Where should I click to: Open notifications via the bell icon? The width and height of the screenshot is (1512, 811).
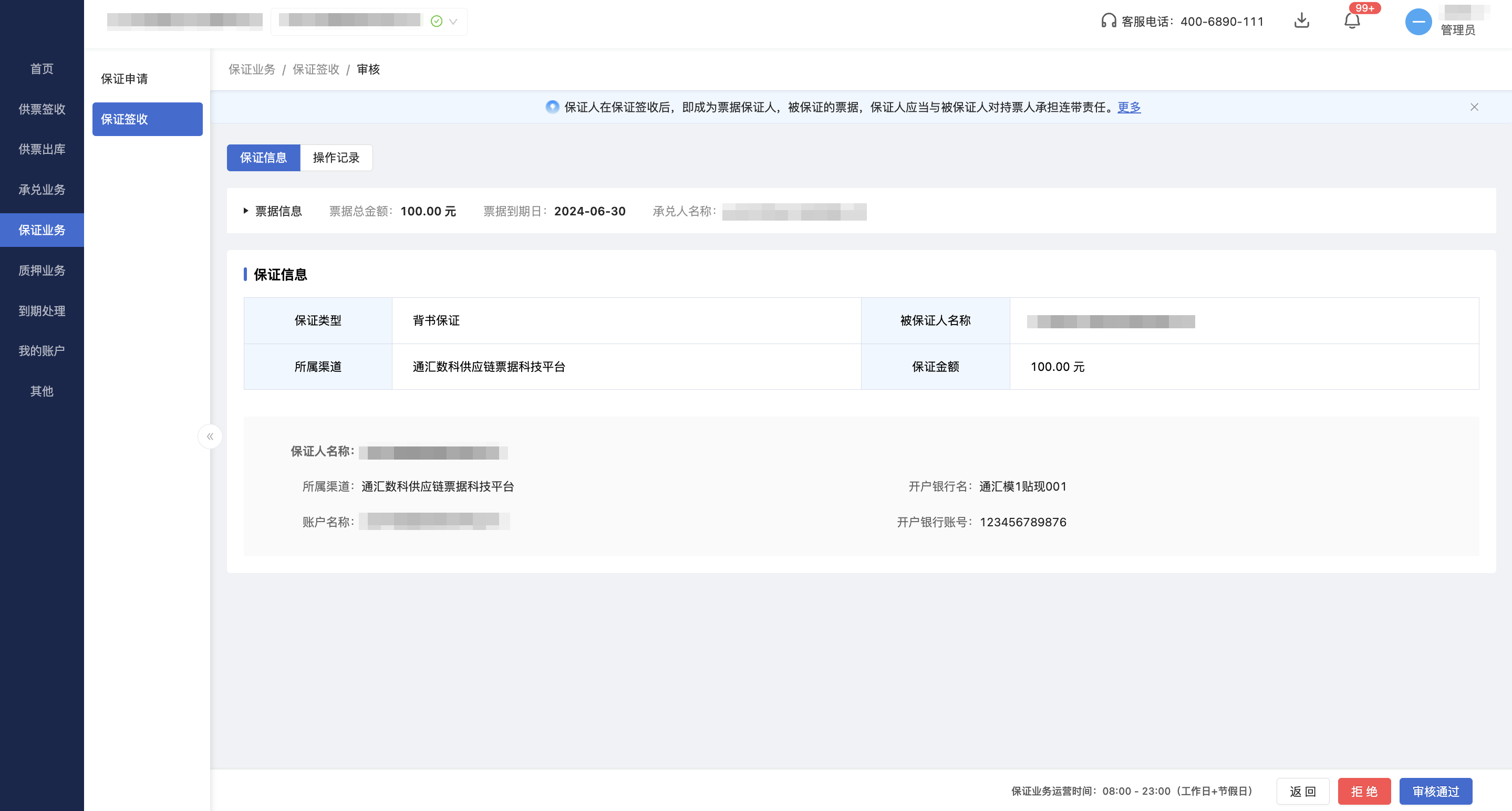1351,21
